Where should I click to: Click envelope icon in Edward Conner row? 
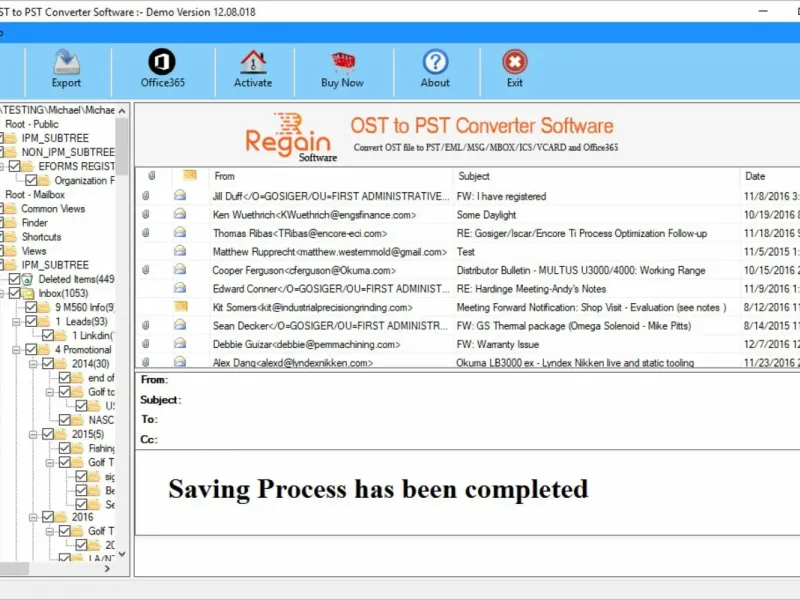(180, 288)
